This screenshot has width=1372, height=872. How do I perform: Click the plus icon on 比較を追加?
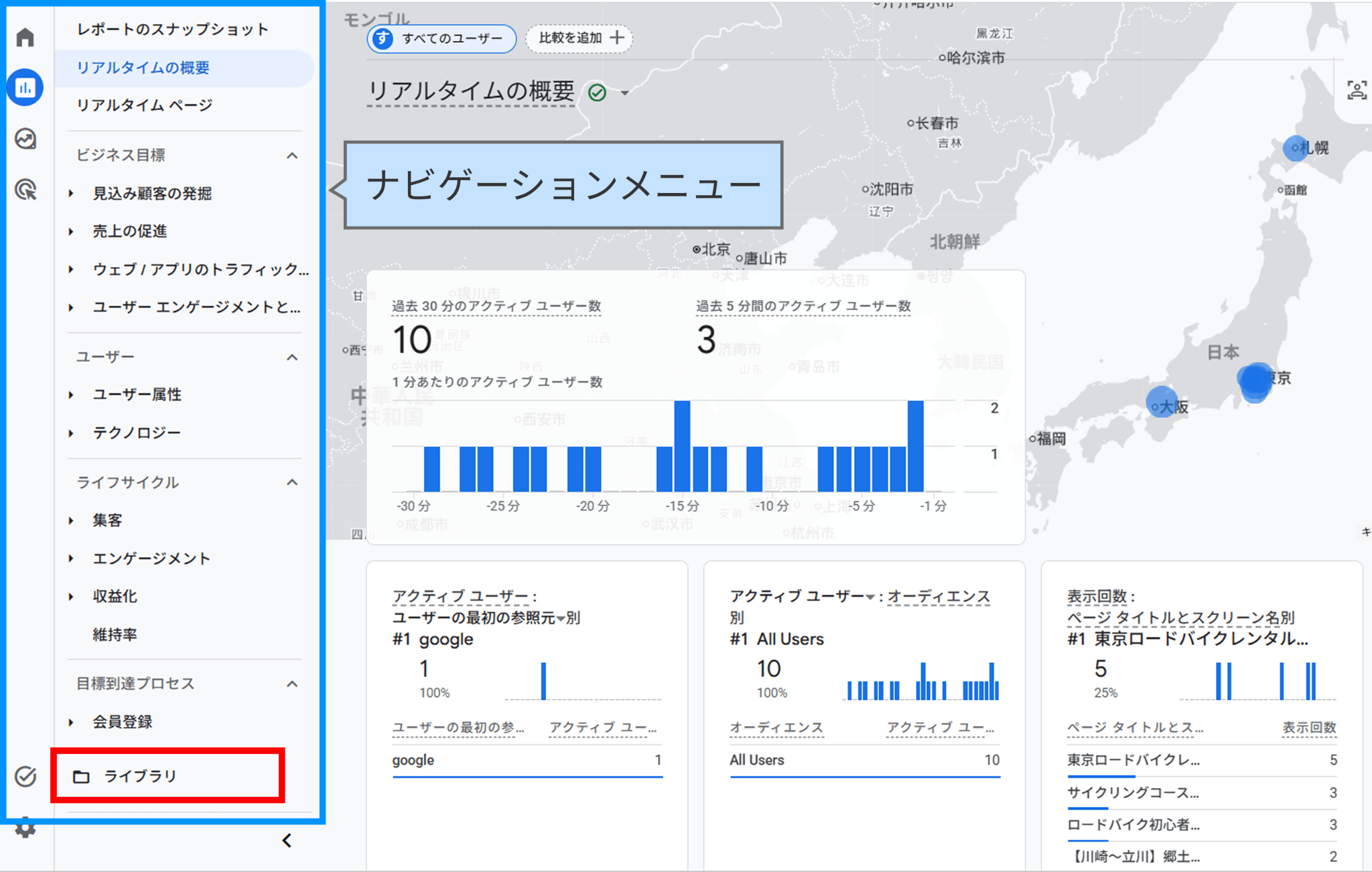click(617, 38)
